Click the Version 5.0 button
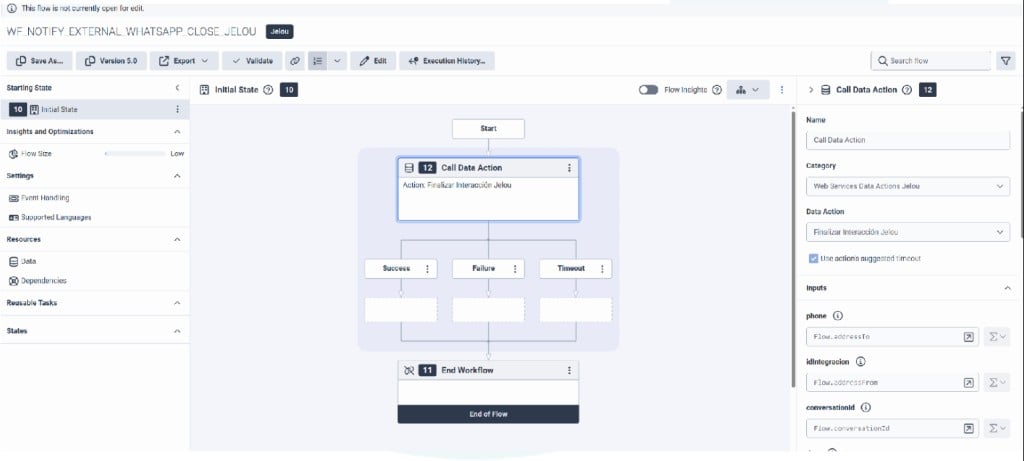 [x=112, y=61]
